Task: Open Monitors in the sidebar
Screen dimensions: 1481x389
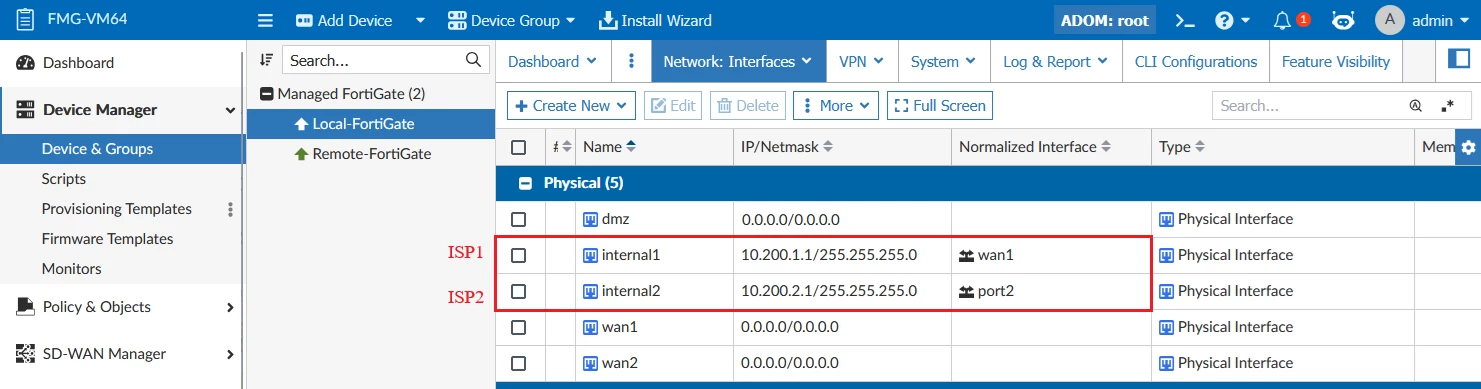Action: pyautogui.click(x=71, y=269)
